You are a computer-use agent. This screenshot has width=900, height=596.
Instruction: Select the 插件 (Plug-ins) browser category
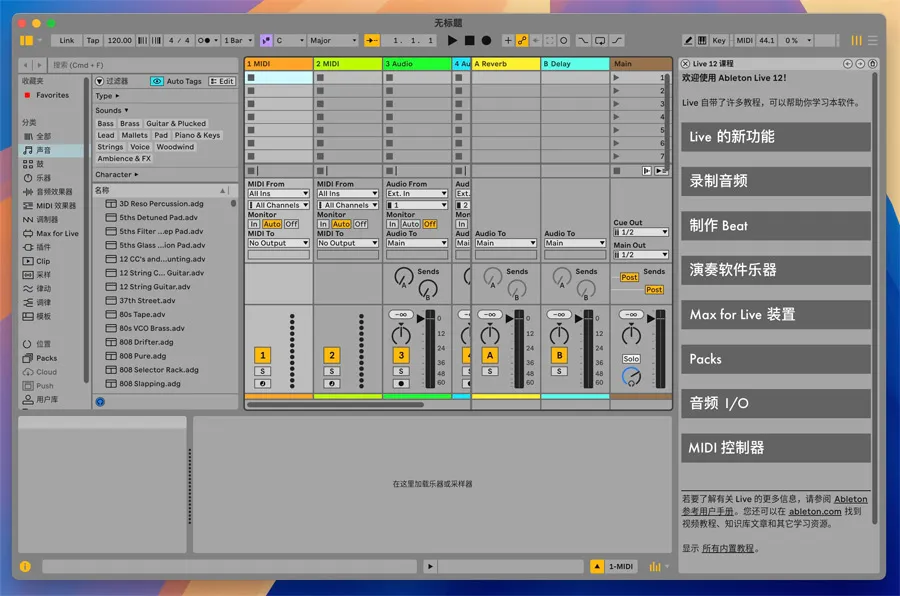[43, 247]
